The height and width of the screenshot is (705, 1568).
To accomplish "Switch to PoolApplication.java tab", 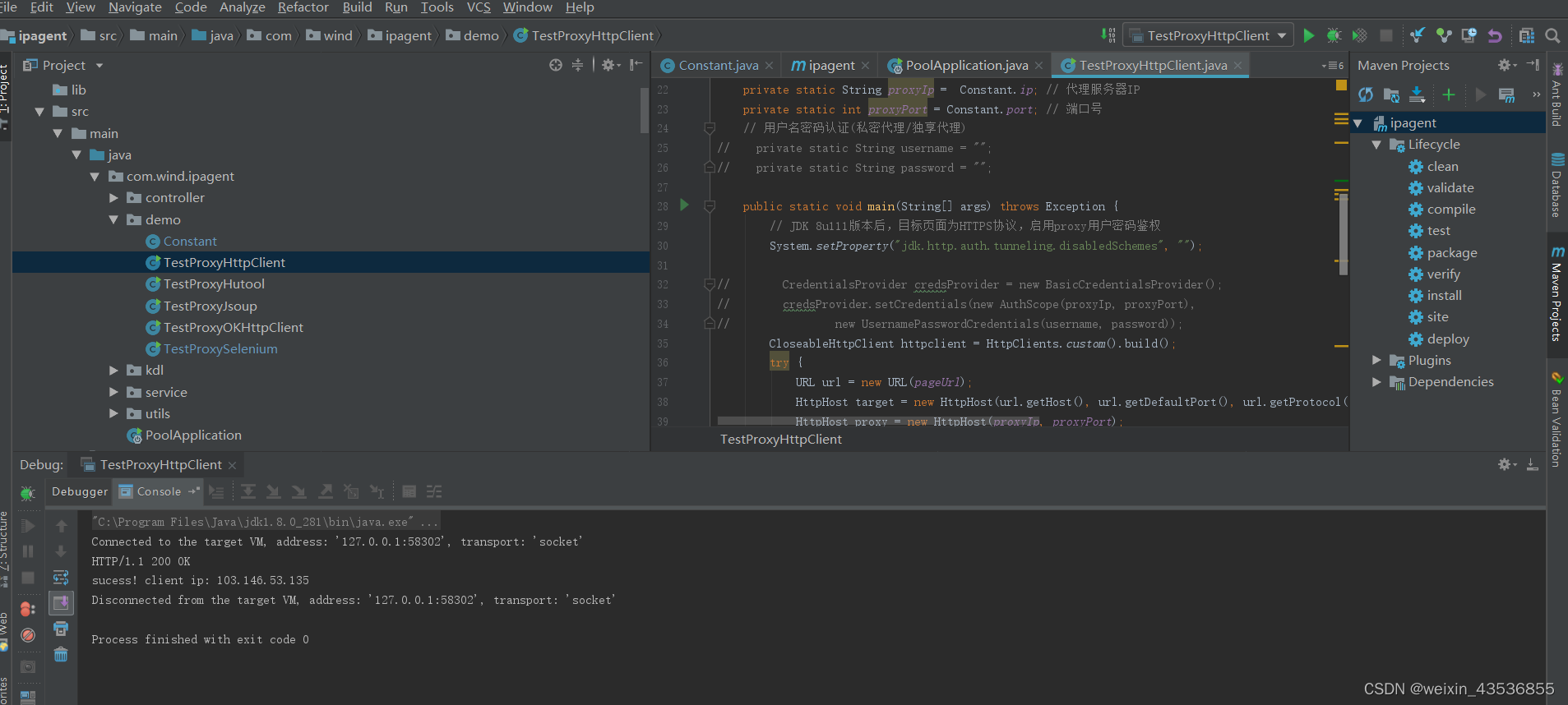I will (966, 65).
